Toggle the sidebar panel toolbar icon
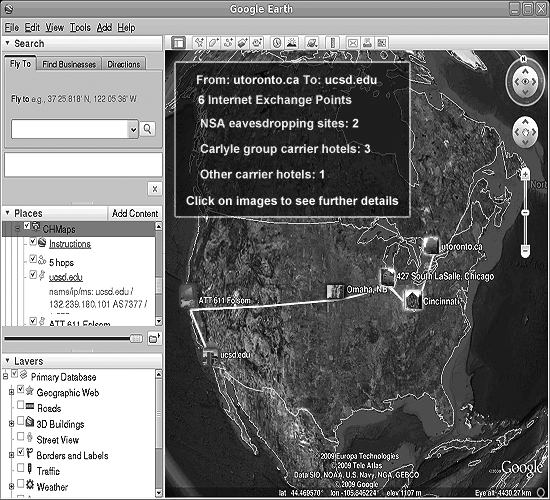Image resolution: width=550 pixels, height=500 pixels. click(x=179, y=43)
